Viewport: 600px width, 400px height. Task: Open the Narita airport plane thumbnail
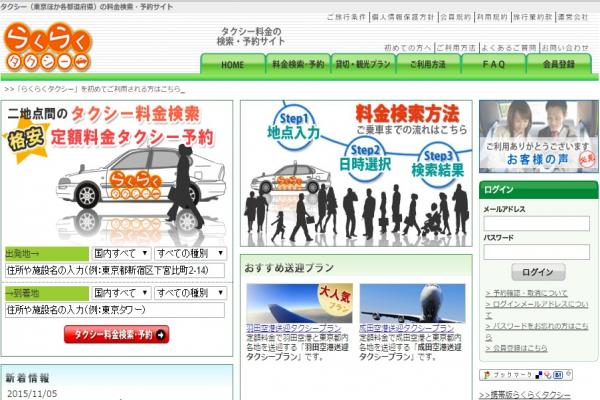tap(412, 303)
